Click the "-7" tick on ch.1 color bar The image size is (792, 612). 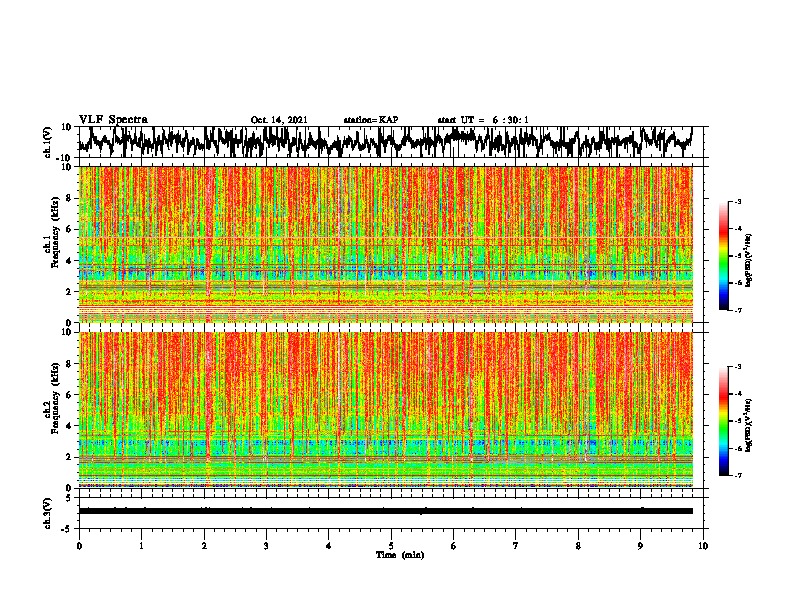click(738, 310)
